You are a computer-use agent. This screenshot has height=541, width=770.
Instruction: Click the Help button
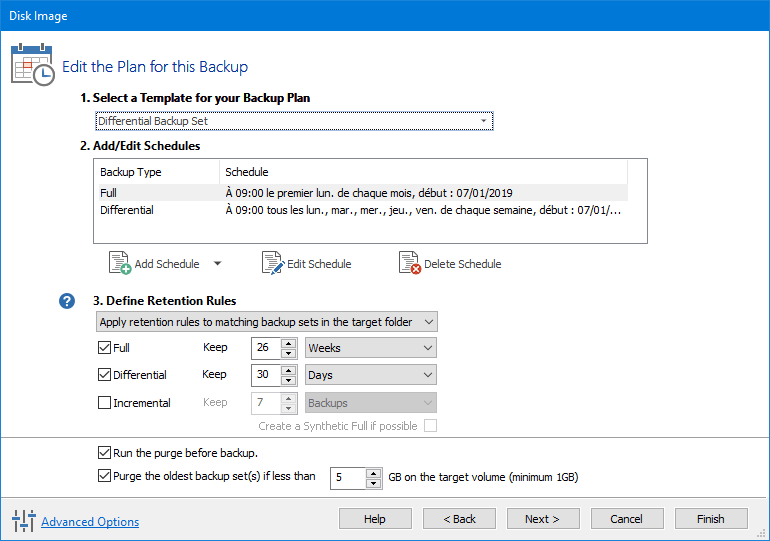375,519
